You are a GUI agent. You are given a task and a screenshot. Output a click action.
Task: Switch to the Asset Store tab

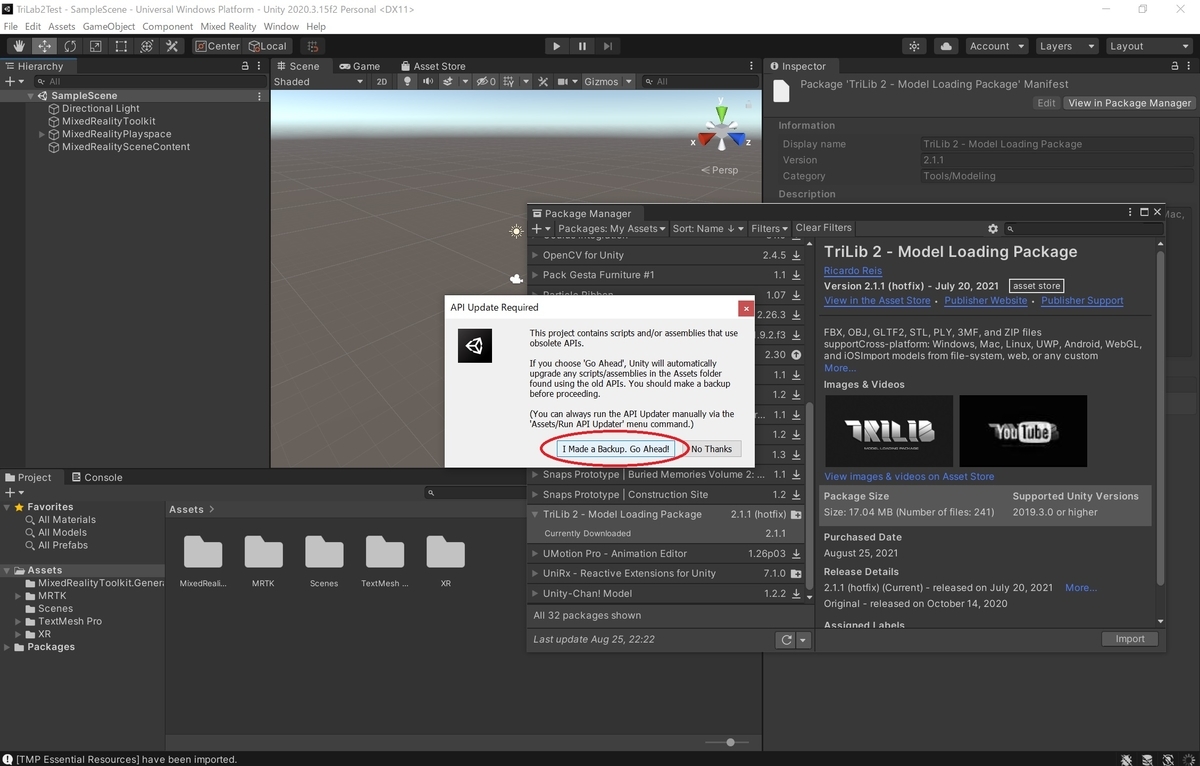pos(432,66)
